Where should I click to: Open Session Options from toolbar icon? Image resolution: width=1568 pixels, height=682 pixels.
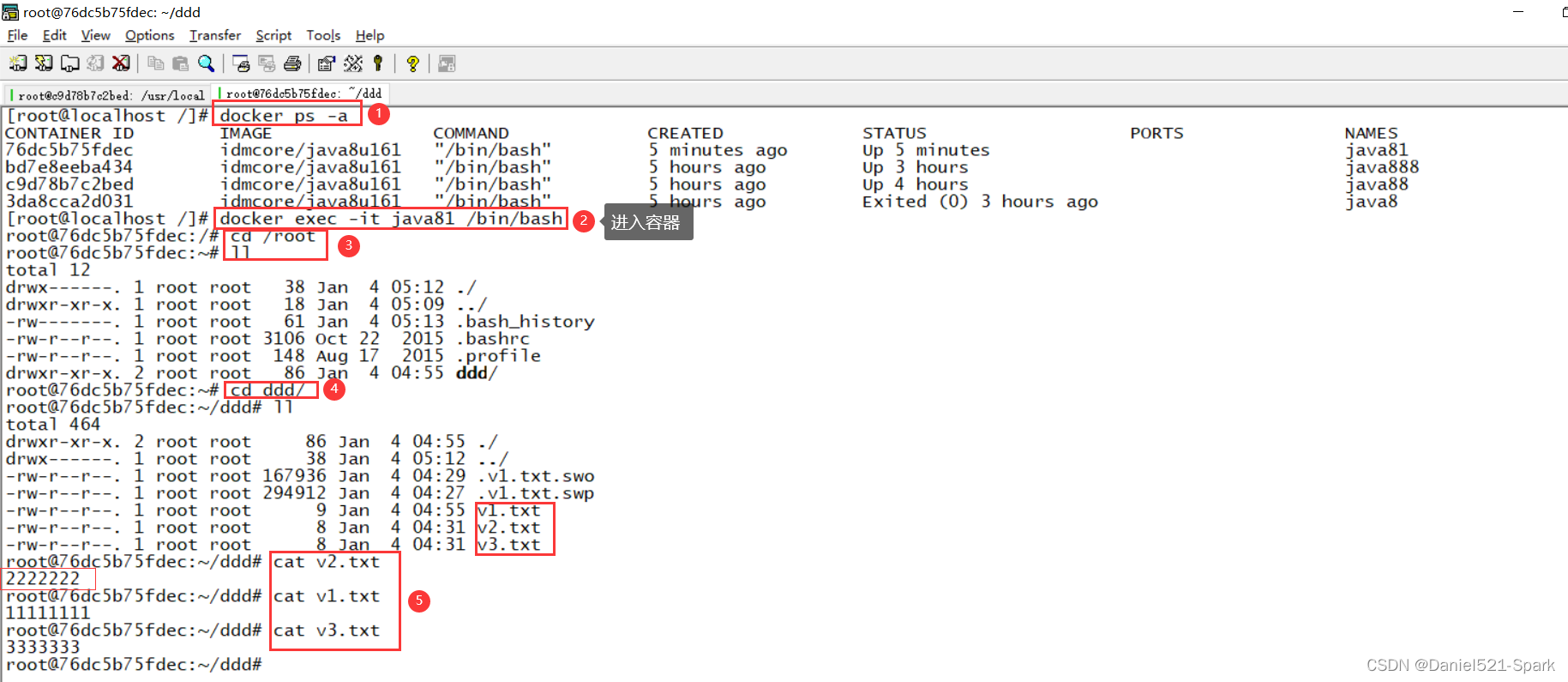point(327,63)
